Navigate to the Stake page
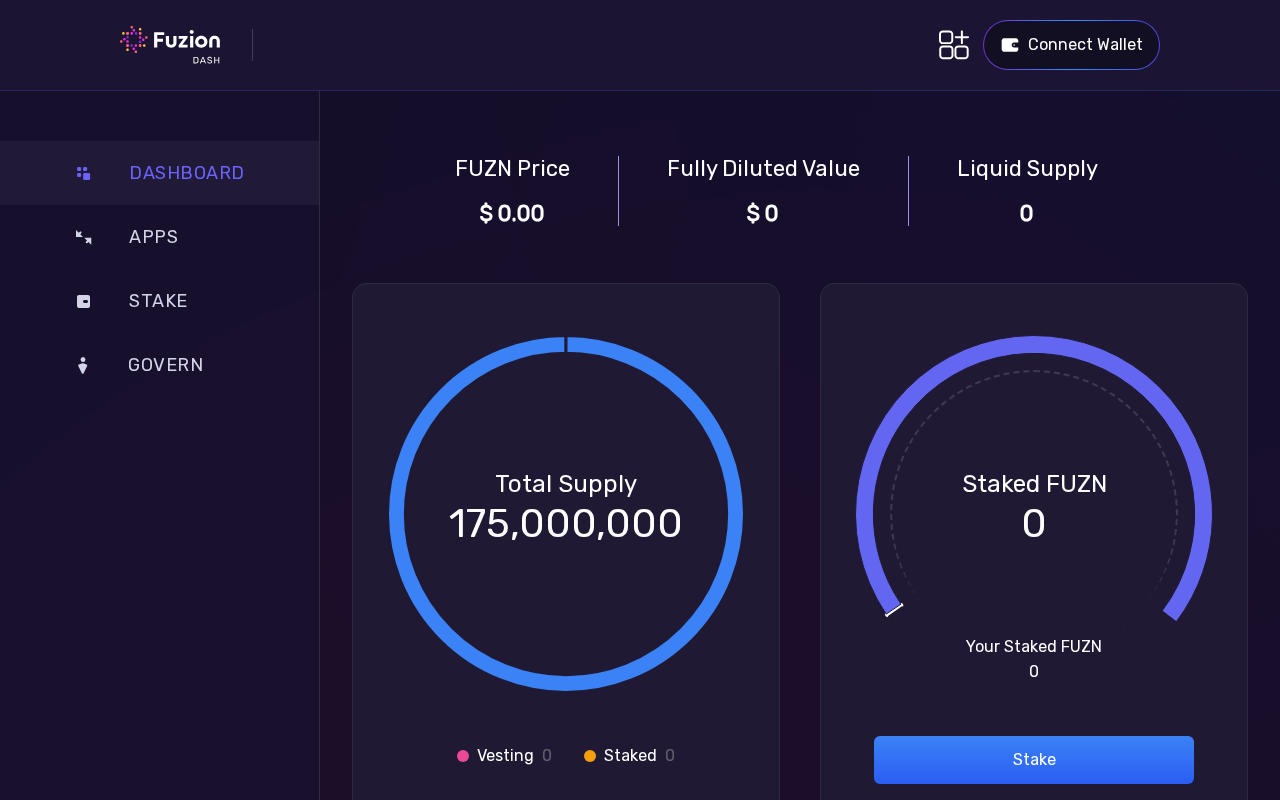This screenshot has width=1280, height=800. [x=158, y=301]
